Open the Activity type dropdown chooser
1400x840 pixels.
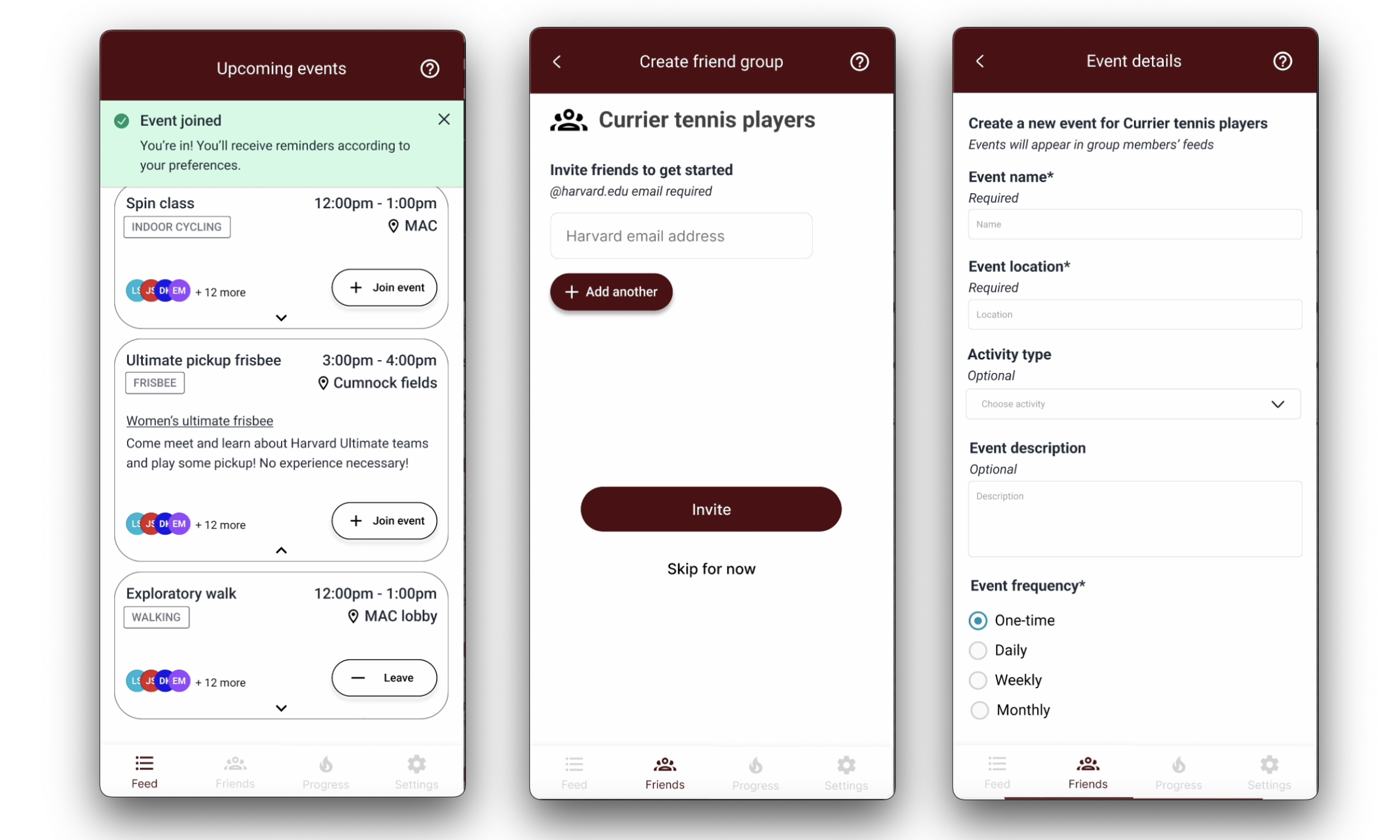pos(1135,403)
